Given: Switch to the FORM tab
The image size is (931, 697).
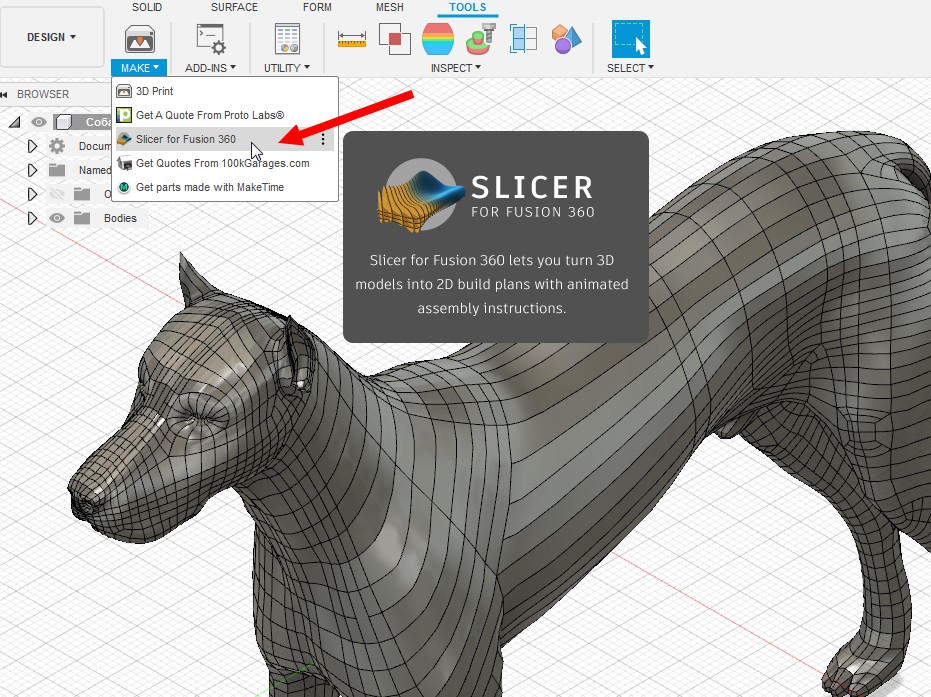Looking at the screenshot, I should [x=317, y=7].
